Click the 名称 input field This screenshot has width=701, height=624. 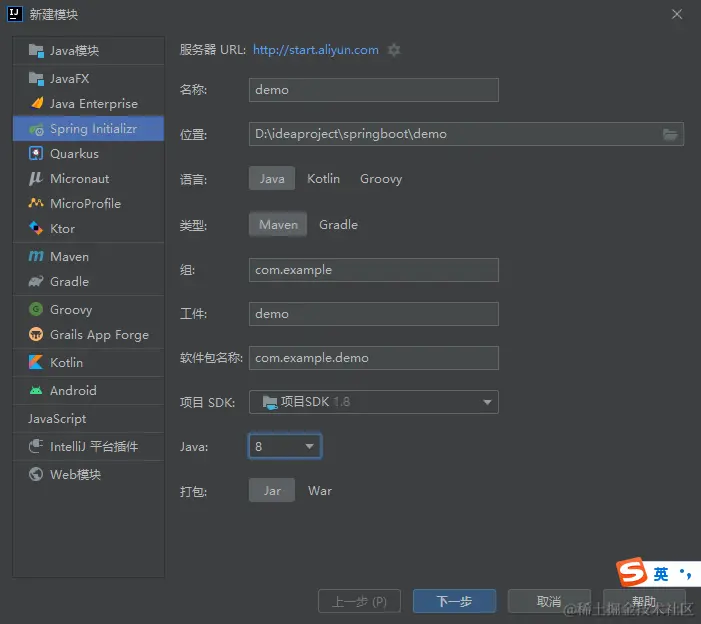click(x=374, y=90)
